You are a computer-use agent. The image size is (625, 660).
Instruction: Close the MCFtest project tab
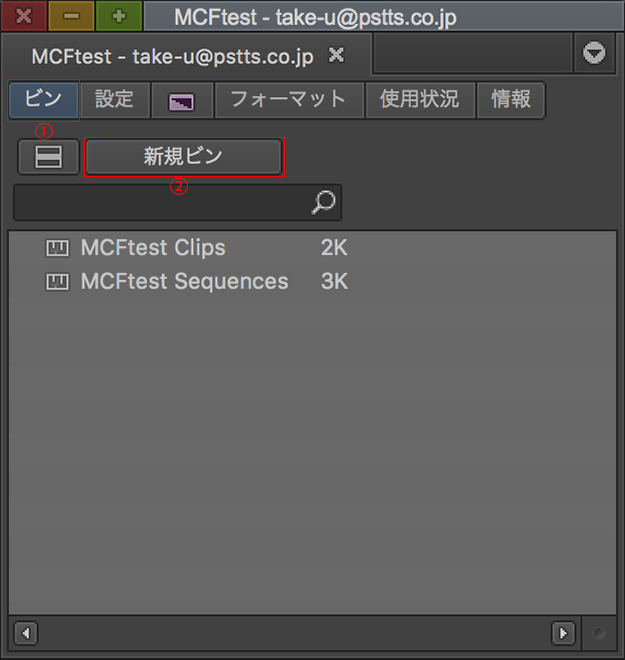click(x=337, y=55)
